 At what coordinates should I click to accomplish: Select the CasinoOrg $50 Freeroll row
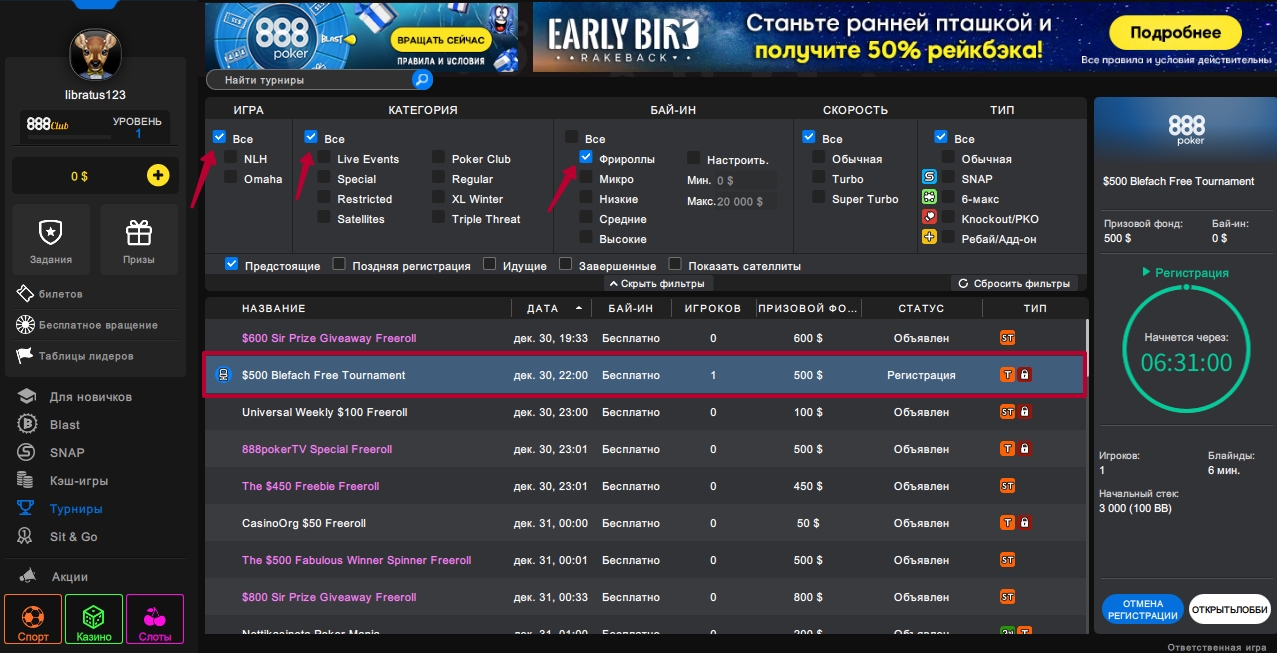coord(645,523)
